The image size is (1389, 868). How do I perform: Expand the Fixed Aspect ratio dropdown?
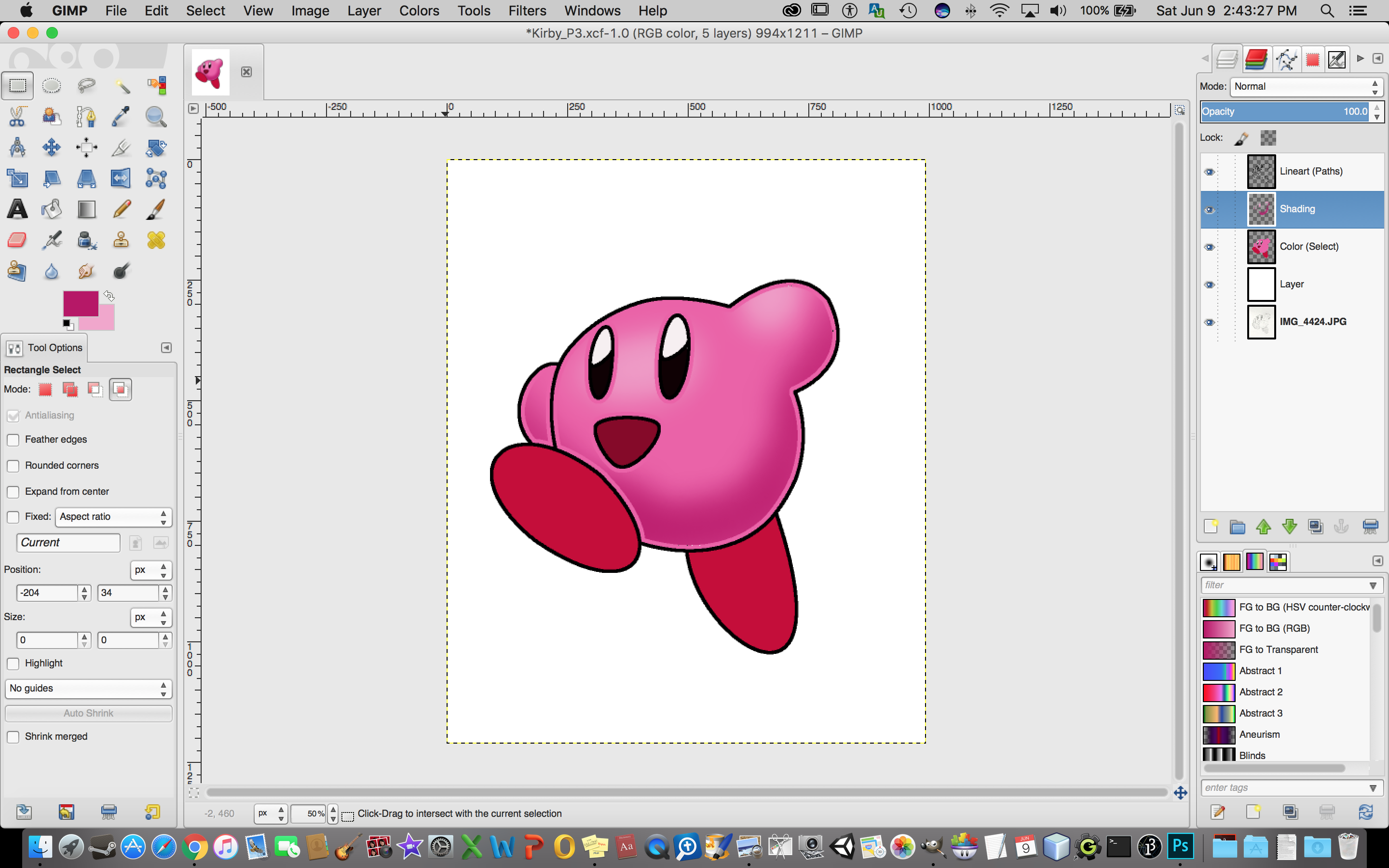(113, 516)
